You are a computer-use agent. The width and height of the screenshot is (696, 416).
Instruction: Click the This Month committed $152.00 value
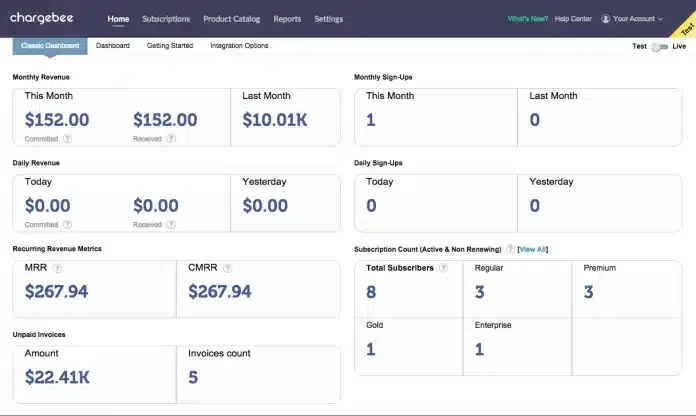(x=57, y=119)
